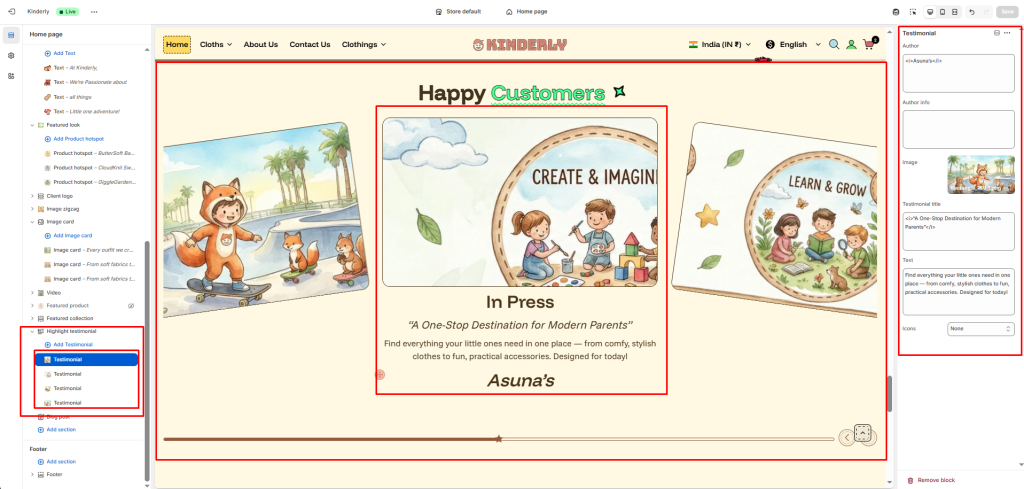Image resolution: width=1024 pixels, height=489 pixels.
Task: Click the exit editor icon
Action: click(x=11, y=11)
